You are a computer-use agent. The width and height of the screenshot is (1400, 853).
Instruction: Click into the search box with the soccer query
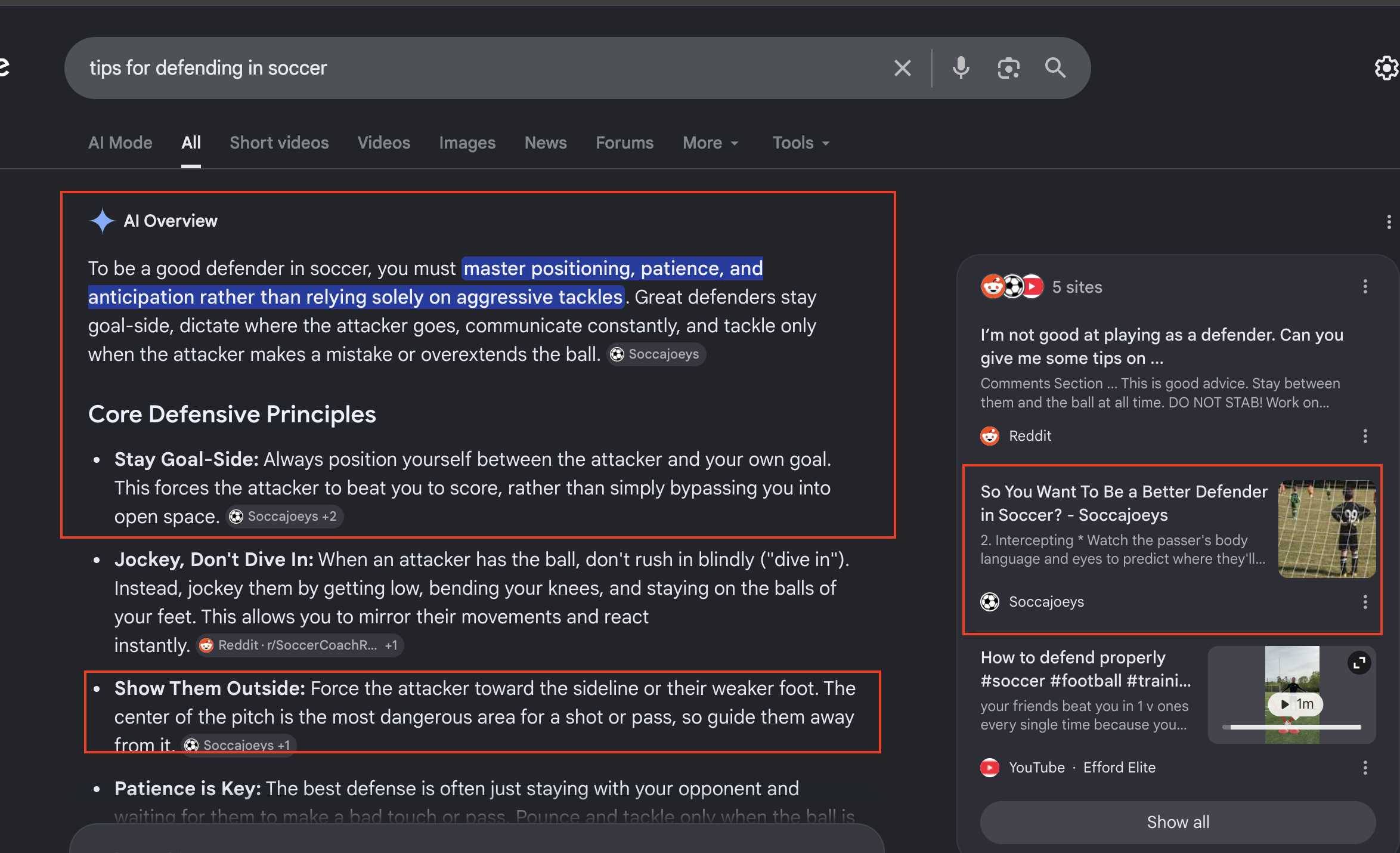click(x=477, y=68)
